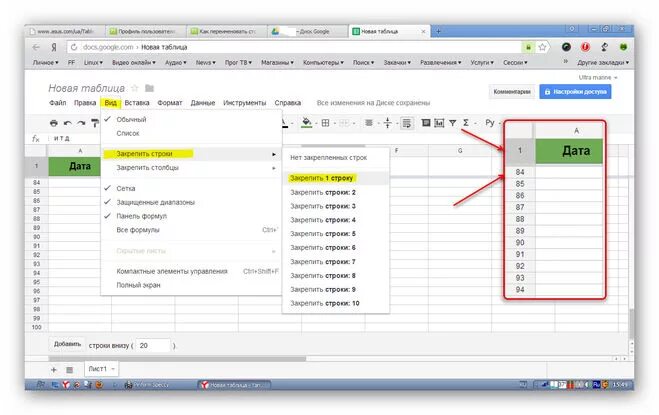This screenshot has height=415, width=659.
Task: Toggle Все формулы option
Action: coord(191,230)
